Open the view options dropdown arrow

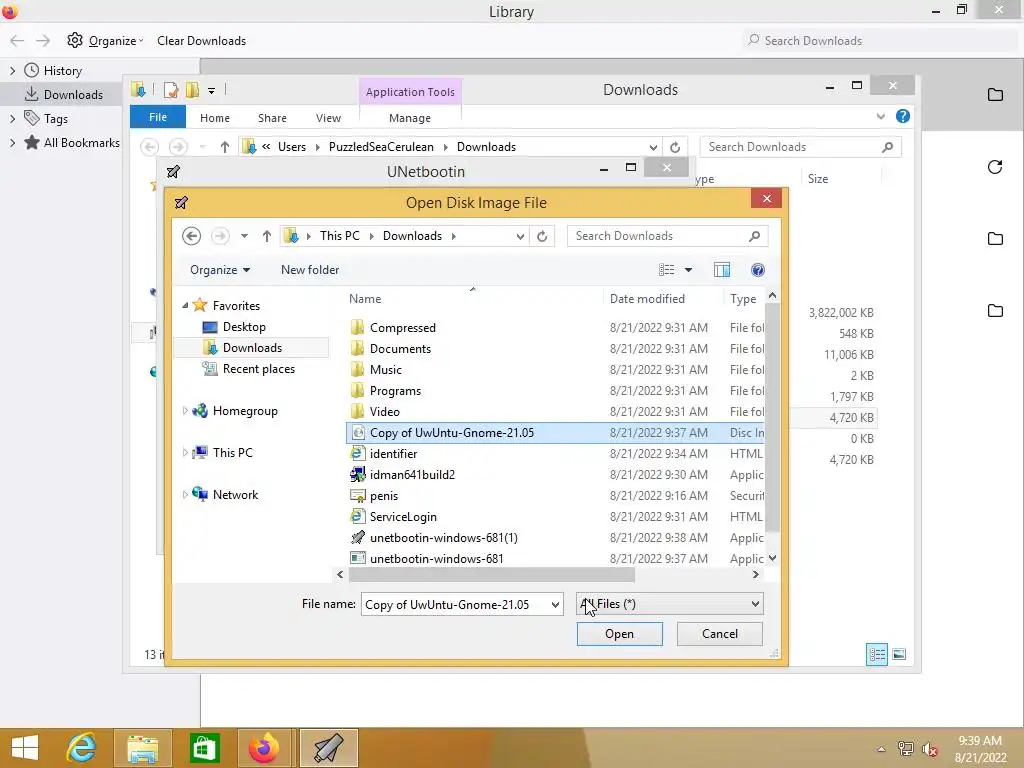688,270
